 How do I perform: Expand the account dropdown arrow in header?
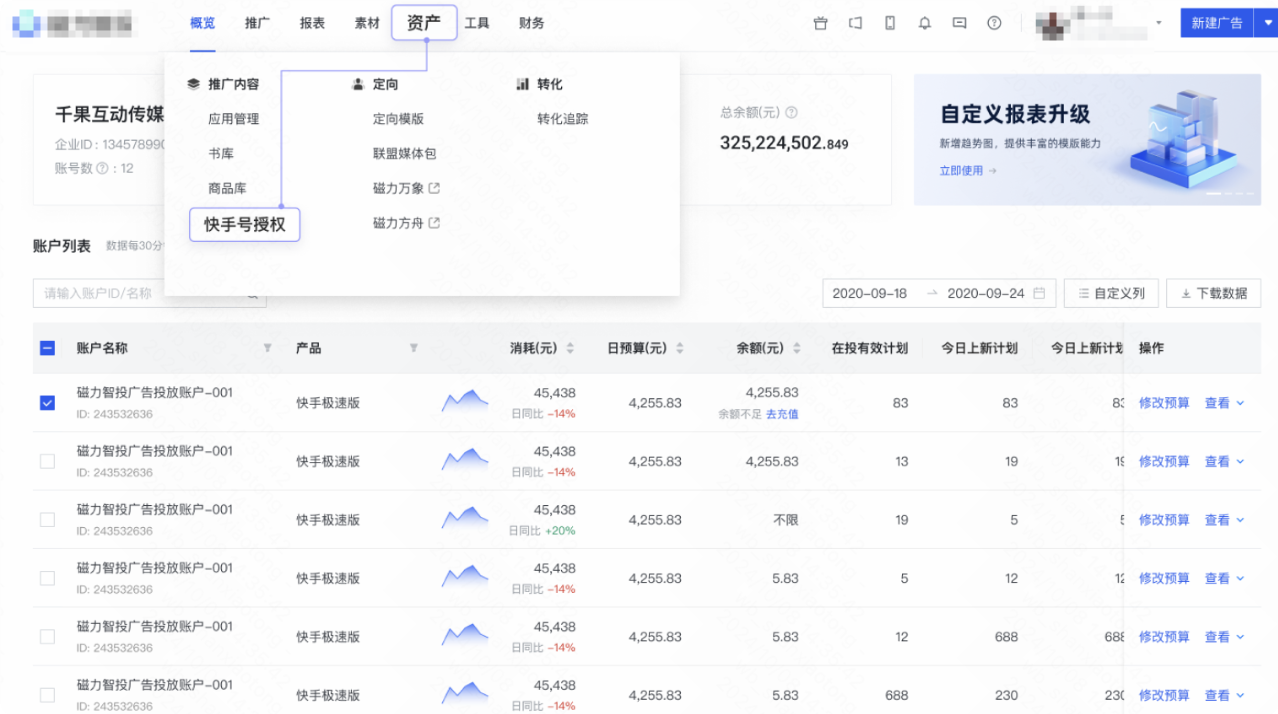pos(1159,23)
